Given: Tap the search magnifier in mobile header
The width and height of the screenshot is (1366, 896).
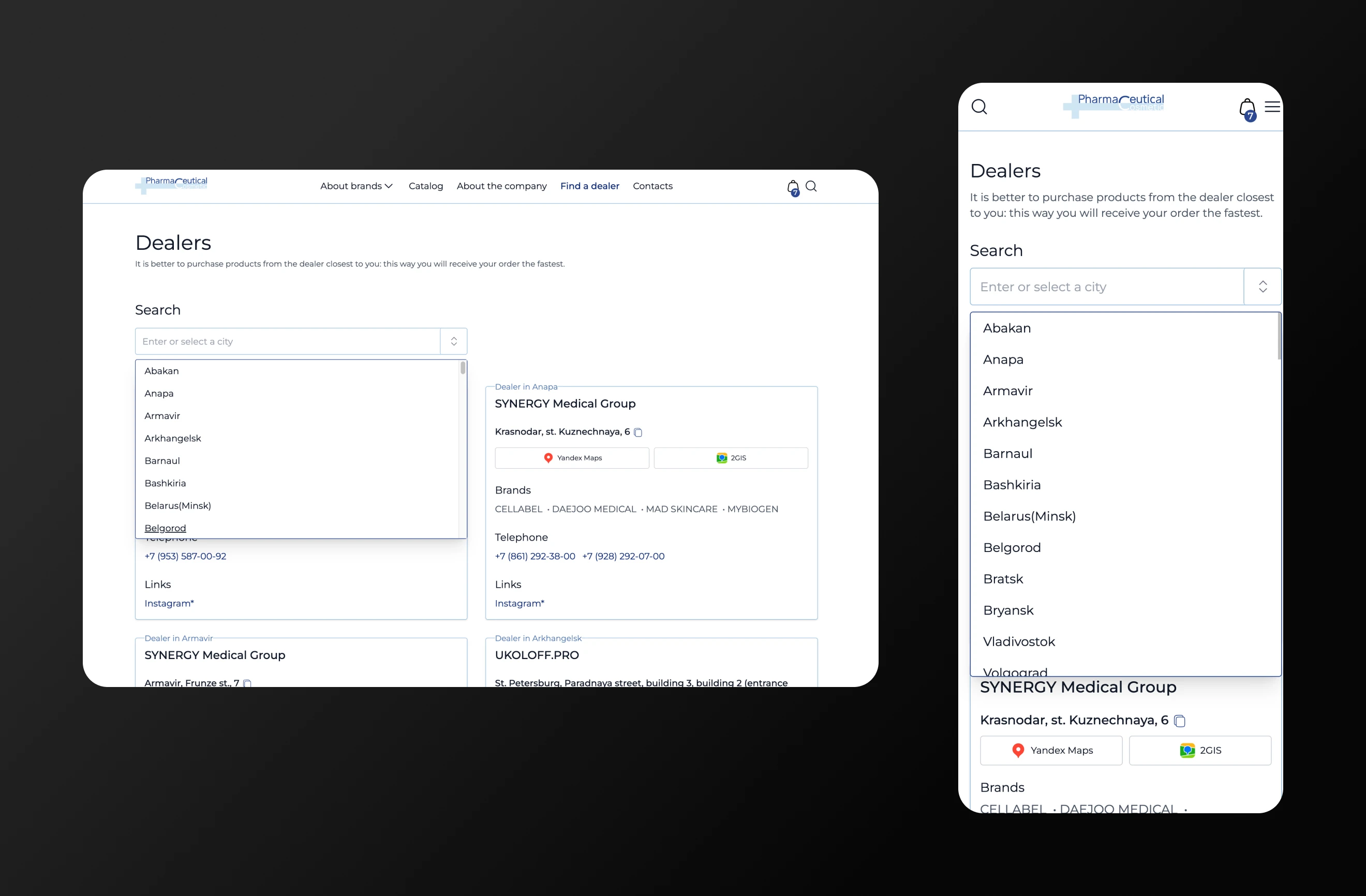Looking at the screenshot, I should [x=979, y=107].
